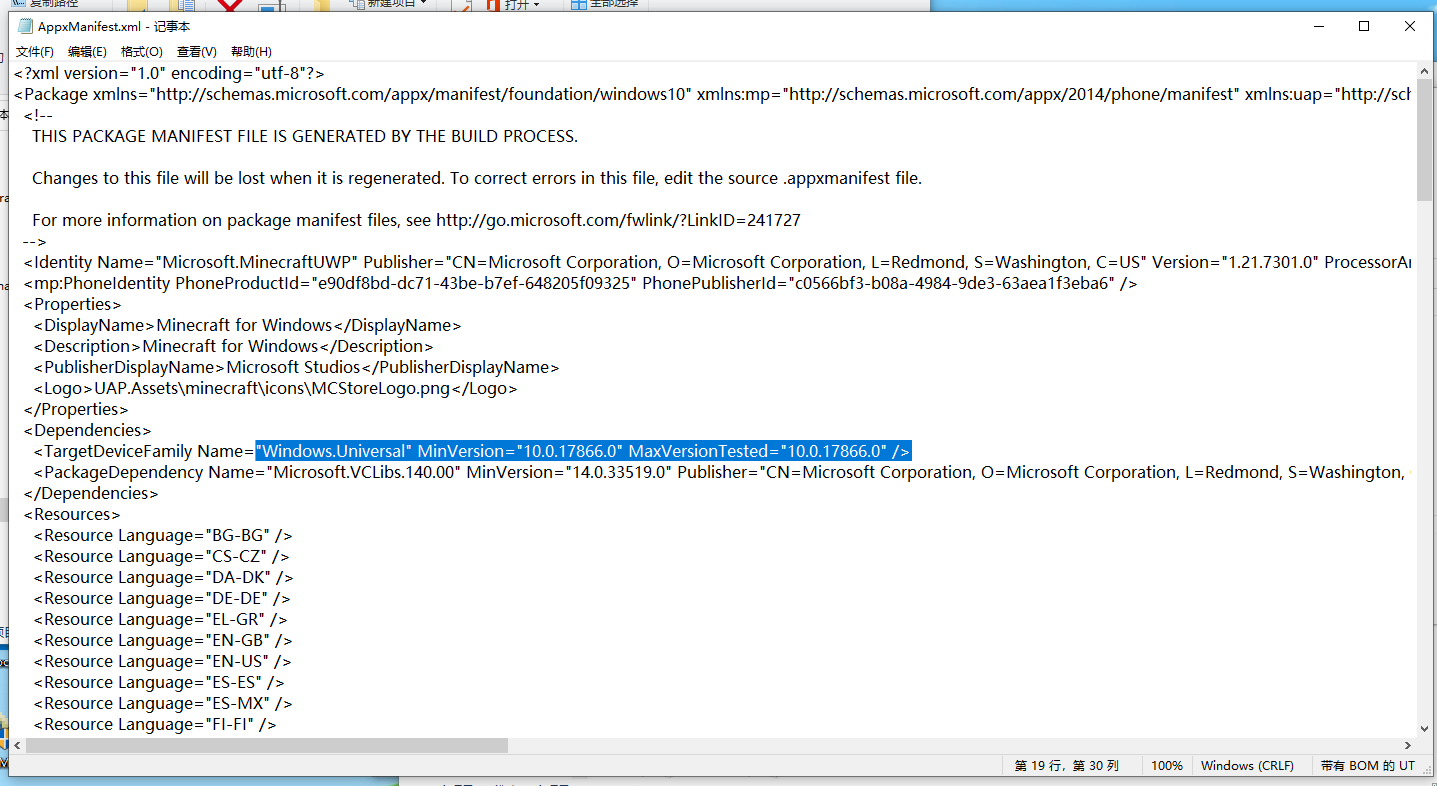The image size is (1437, 786).
Task: Click the horizontal scrollbar thumb
Action: [268, 746]
